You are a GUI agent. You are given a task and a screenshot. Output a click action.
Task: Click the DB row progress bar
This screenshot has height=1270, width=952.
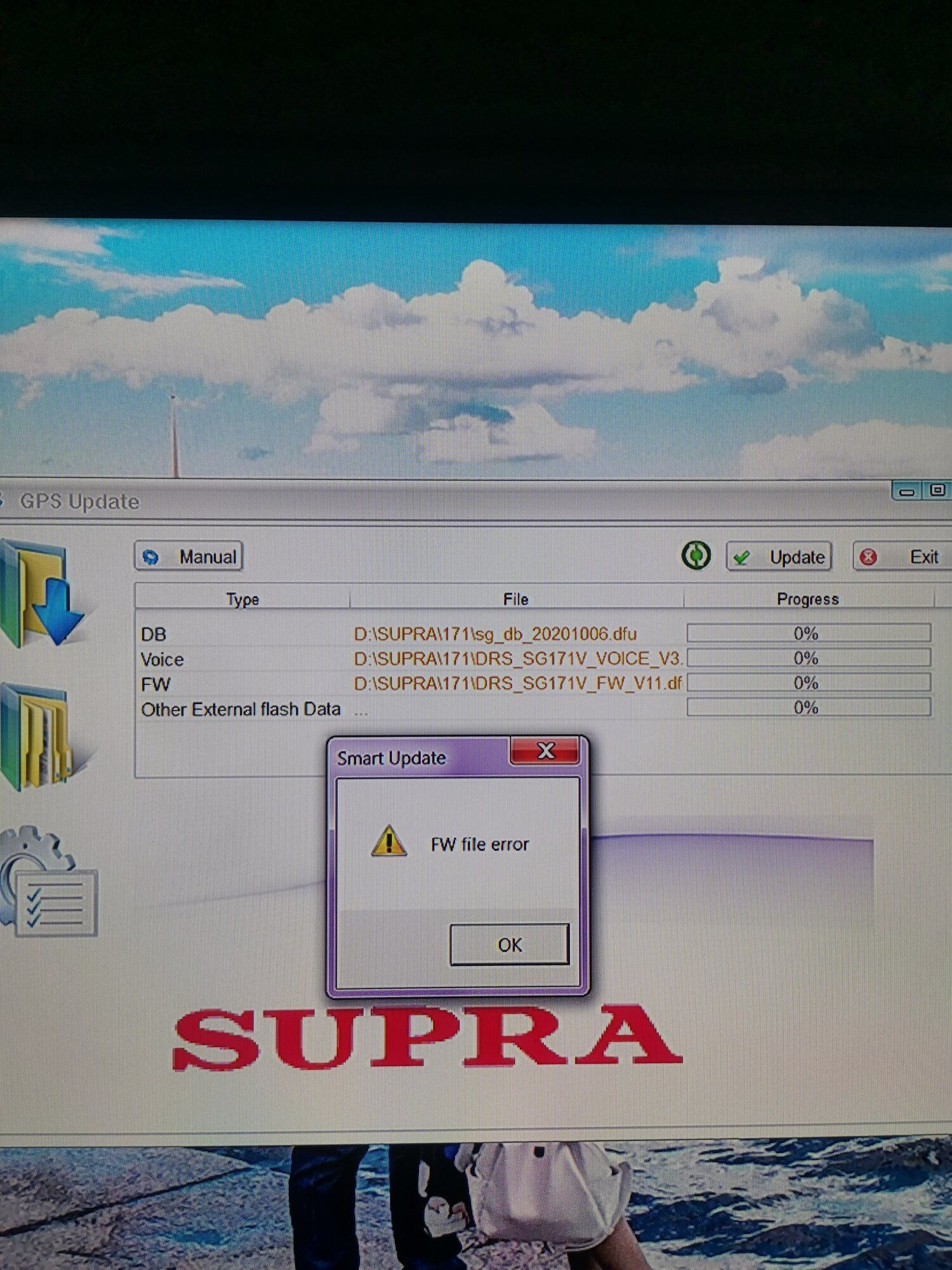click(x=808, y=633)
